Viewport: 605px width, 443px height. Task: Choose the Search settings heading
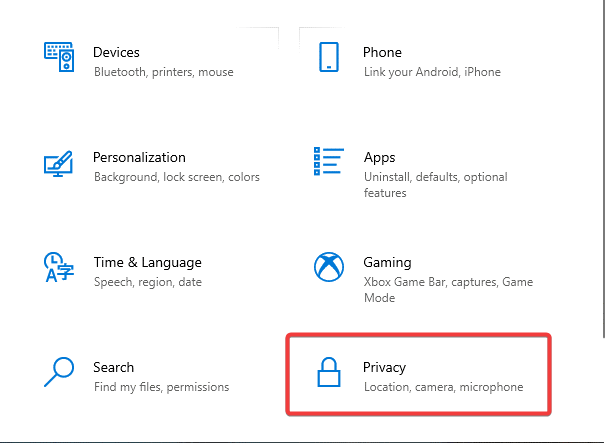pos(113,367)
